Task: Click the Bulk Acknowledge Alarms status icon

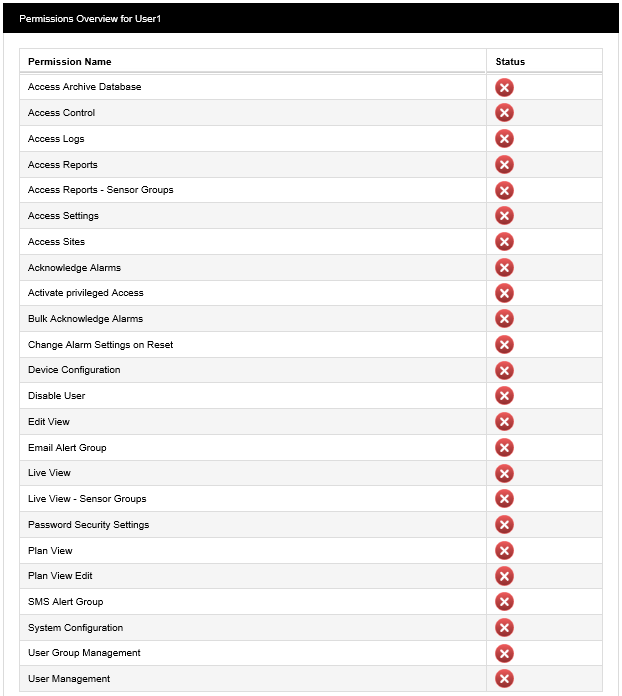Action: click(x=505, y=319)
